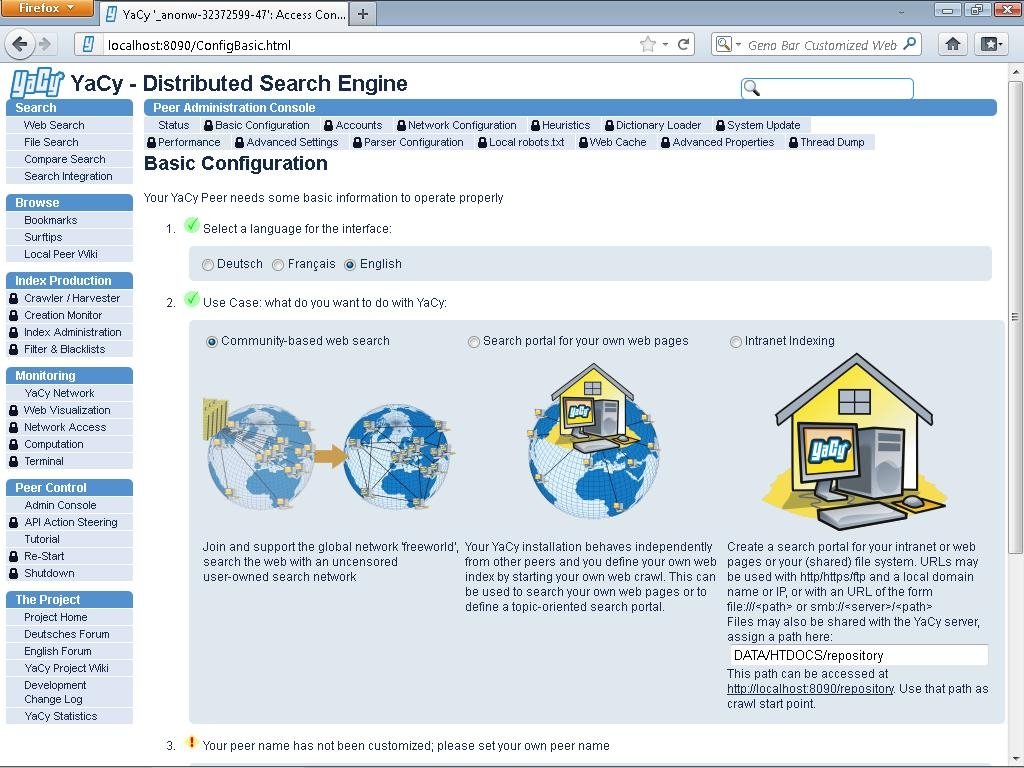Open the System Update tab
This screenshot has height=768, width=1024.
(x=763, y=125)
